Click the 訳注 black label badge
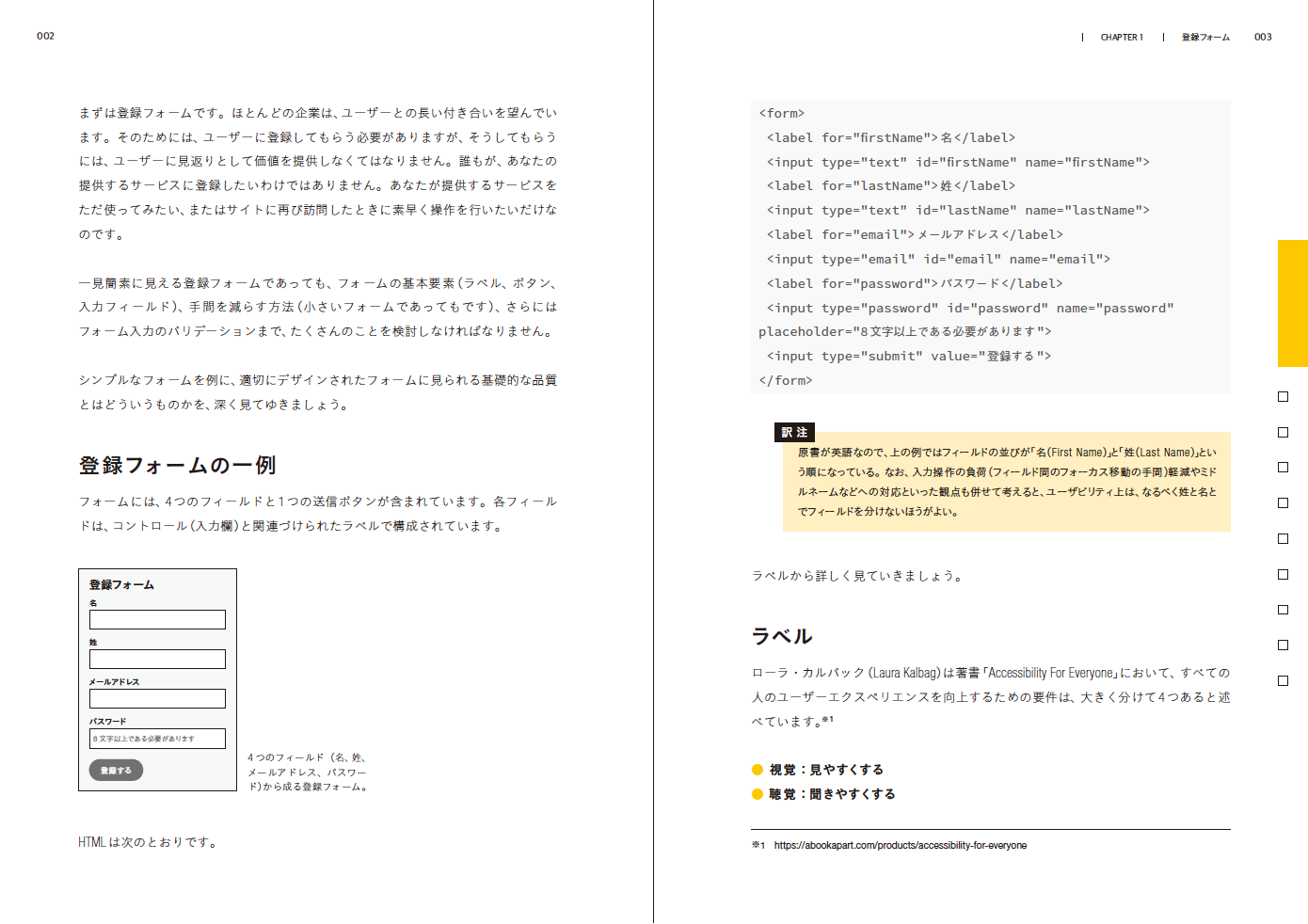Viewport: 1308px width, 924px height. pyautogui.click(x=794, y=432)
